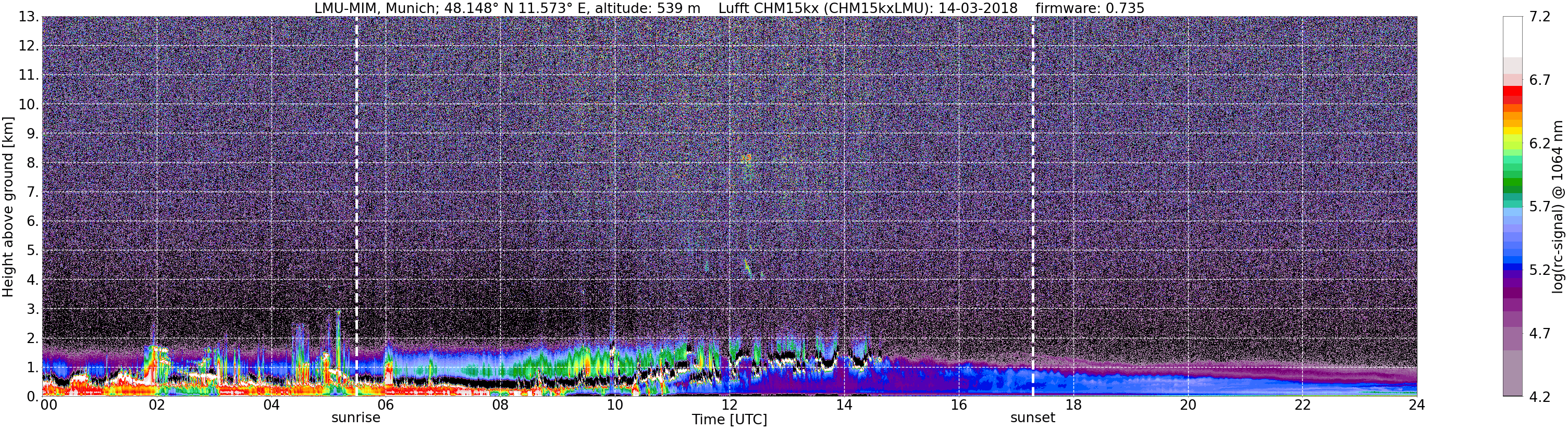Click the 'Height above ground [km]' y-axis label

tap(8, 207)
